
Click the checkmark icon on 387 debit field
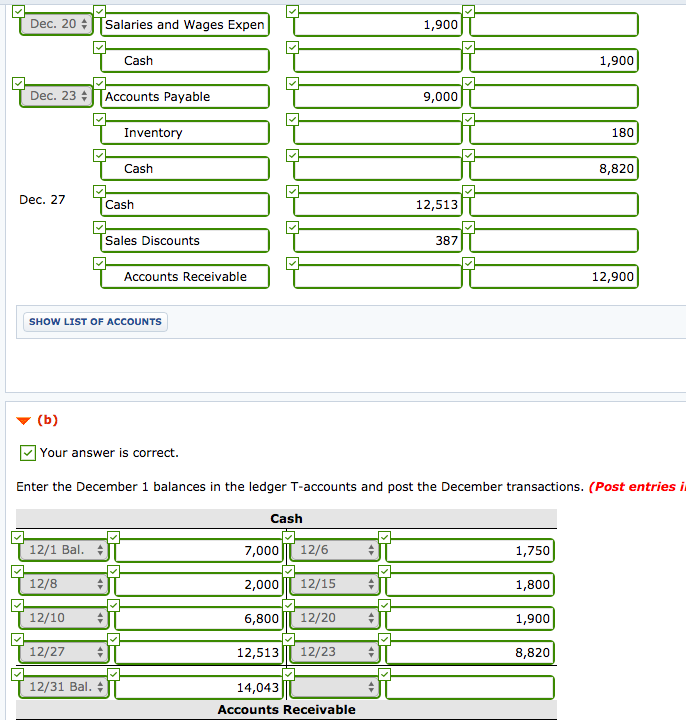coord(292,227)
